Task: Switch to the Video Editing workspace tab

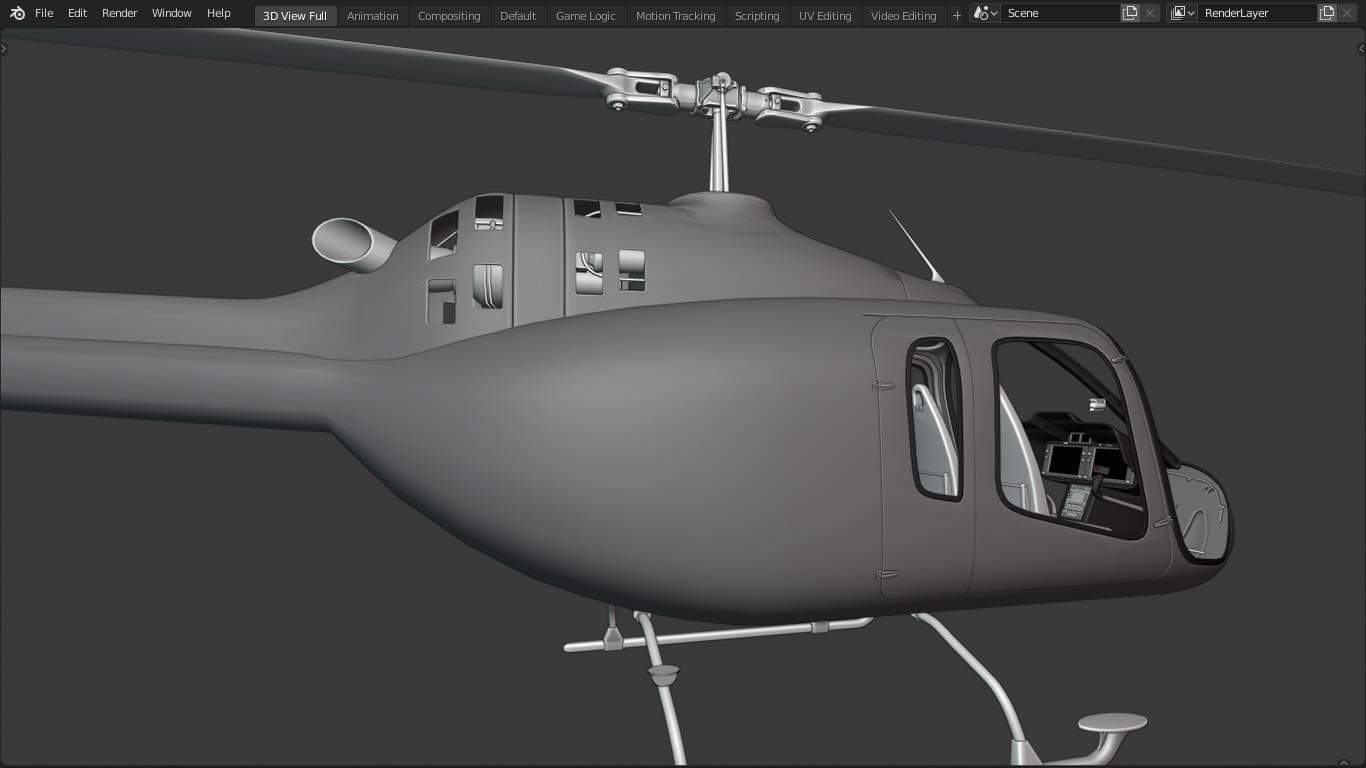Action: click(x=904, y=15)
